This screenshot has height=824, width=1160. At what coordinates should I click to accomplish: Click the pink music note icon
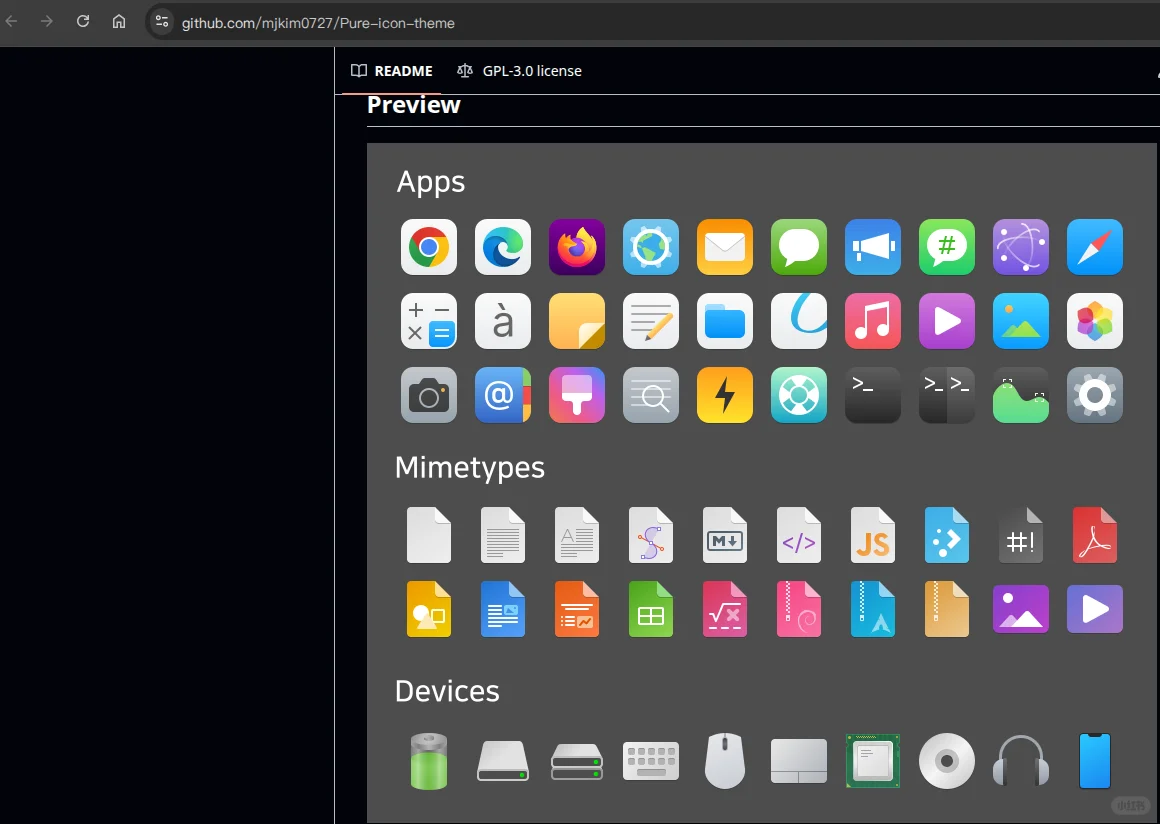[x=873, y=321]
